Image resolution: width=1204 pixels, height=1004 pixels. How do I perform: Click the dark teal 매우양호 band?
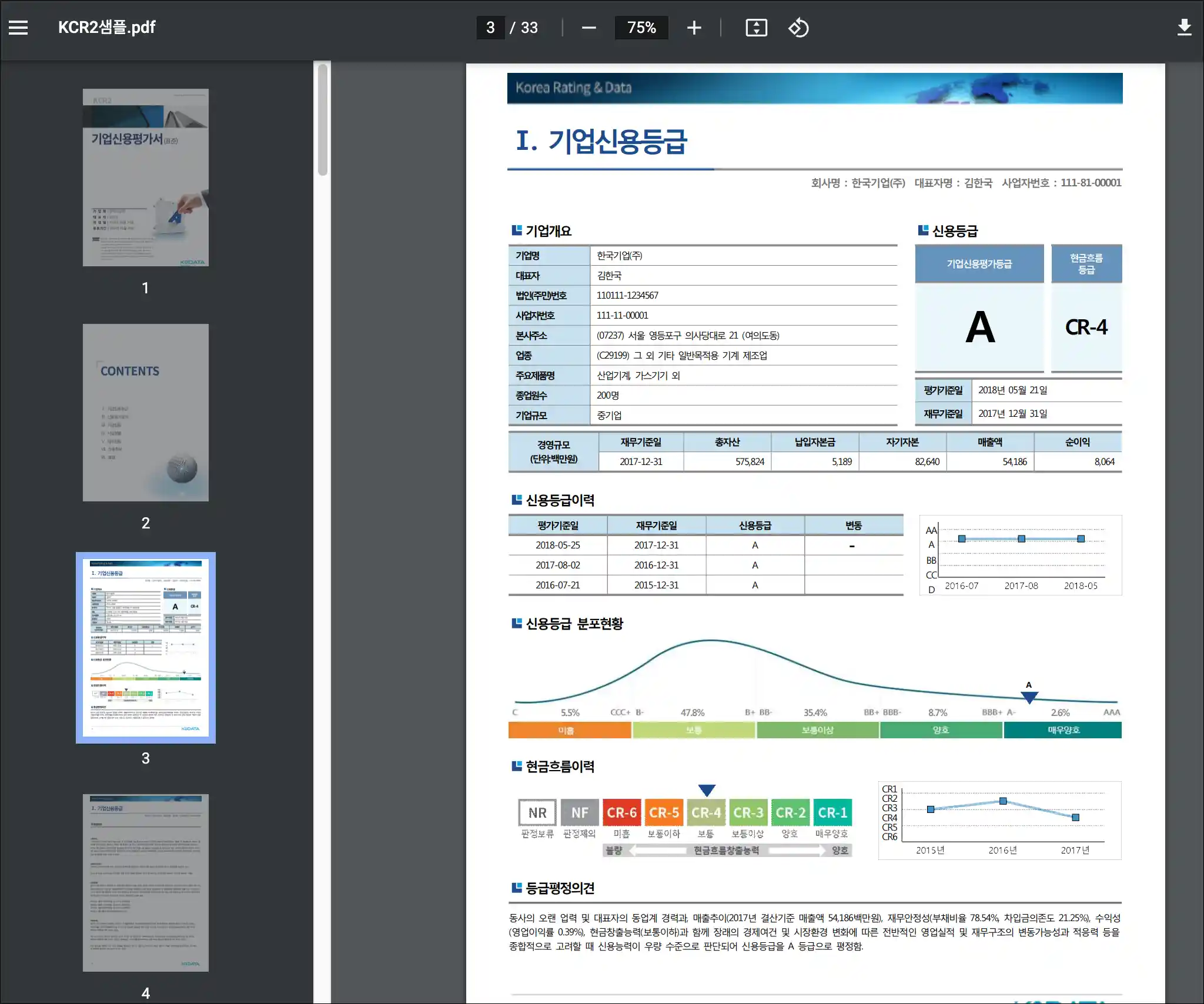tap(1063, 730)
